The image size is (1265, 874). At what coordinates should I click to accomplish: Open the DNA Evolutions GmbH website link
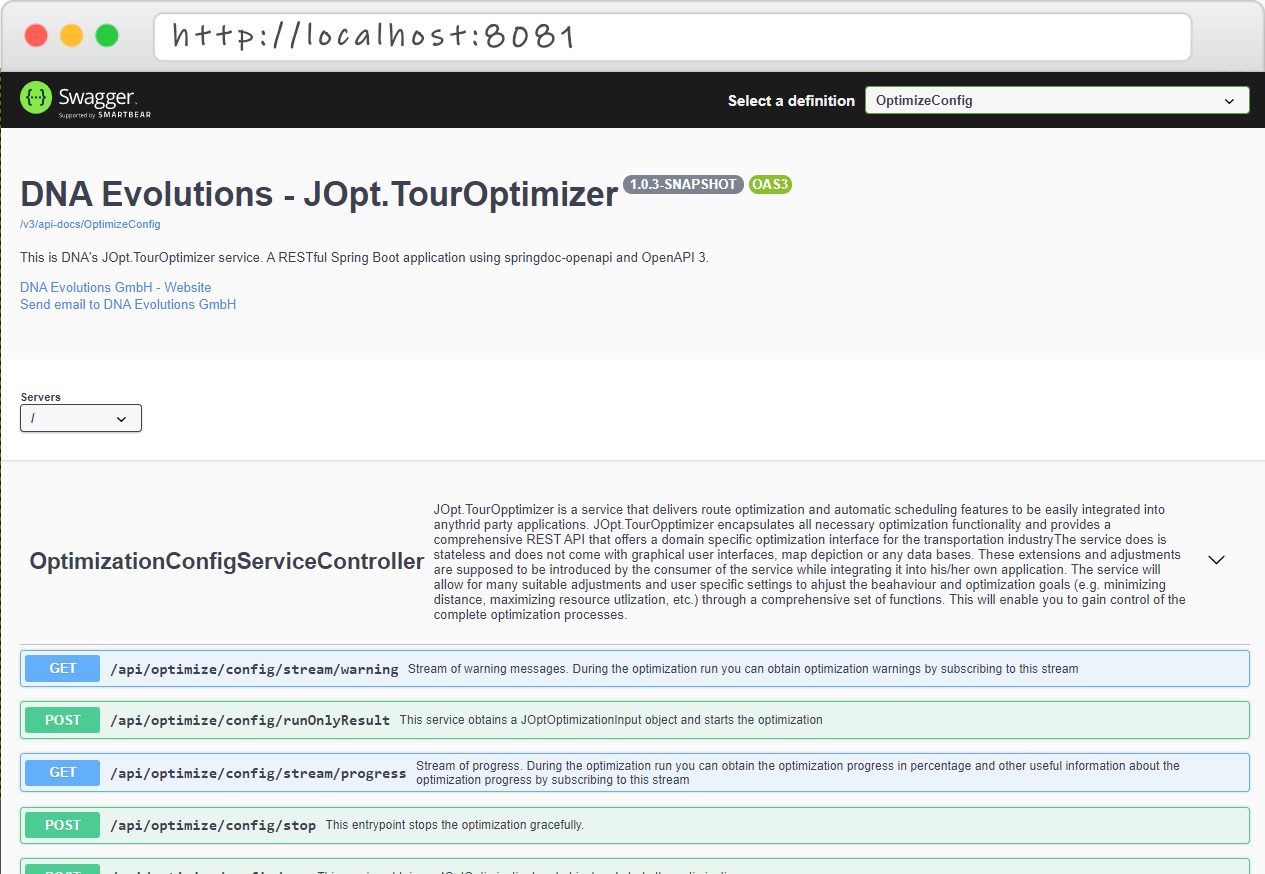tap(115, 287)
